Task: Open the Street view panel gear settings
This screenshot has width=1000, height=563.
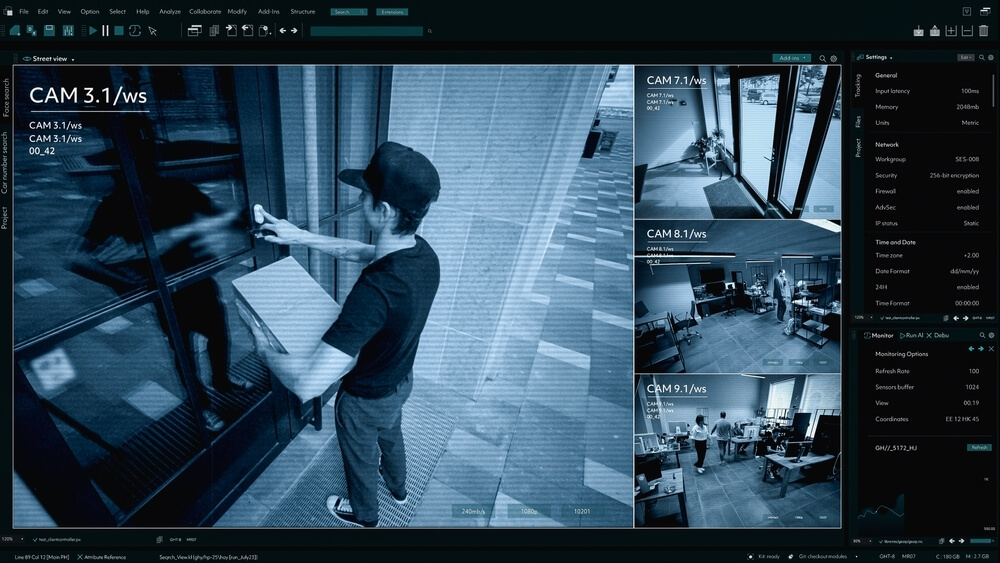Action: tap(834, 59)
